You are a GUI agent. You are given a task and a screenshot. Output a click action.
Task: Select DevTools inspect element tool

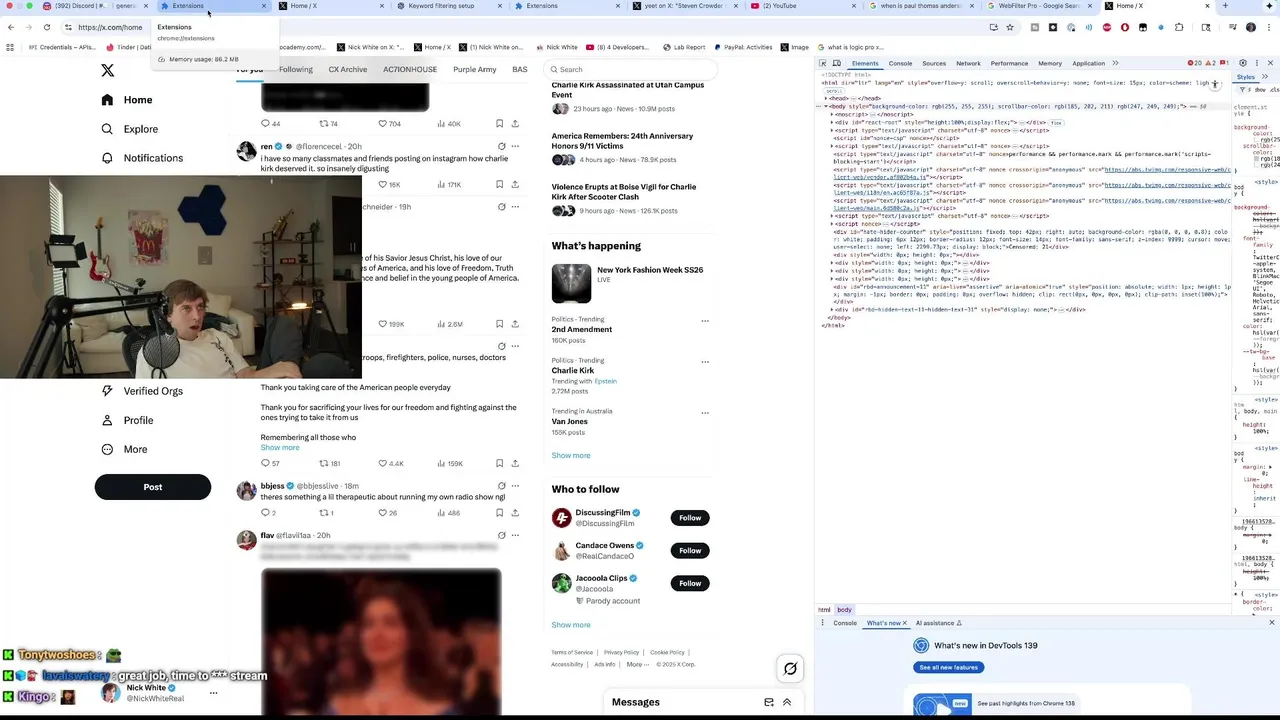[823, 63]
